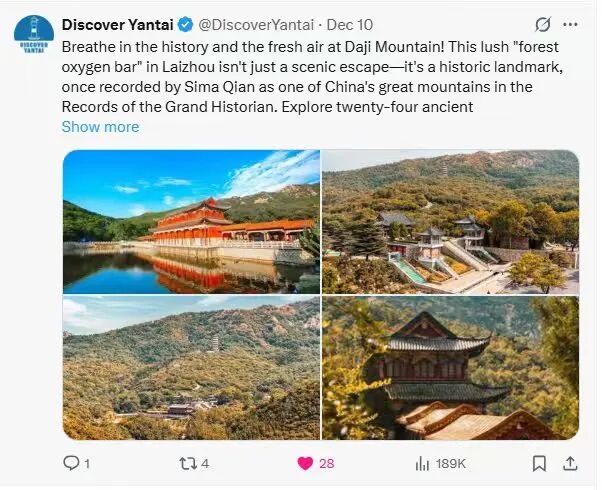
Task: Open the Discover Yantai display name
Action: tap(118, 24)
